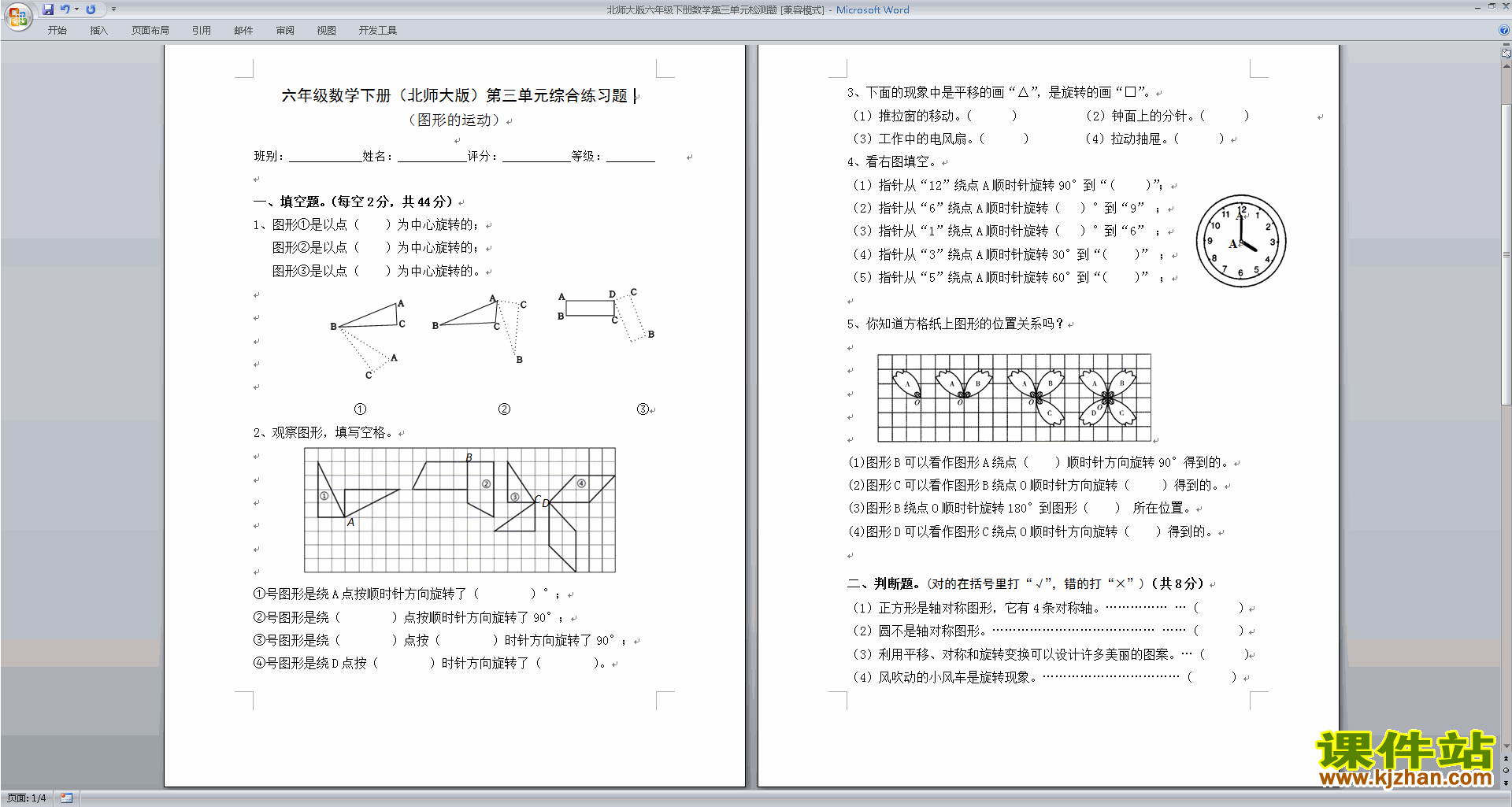1512x807 pixels.
Task: Select the triangle rotation figure ②
Action: [480, 329]
